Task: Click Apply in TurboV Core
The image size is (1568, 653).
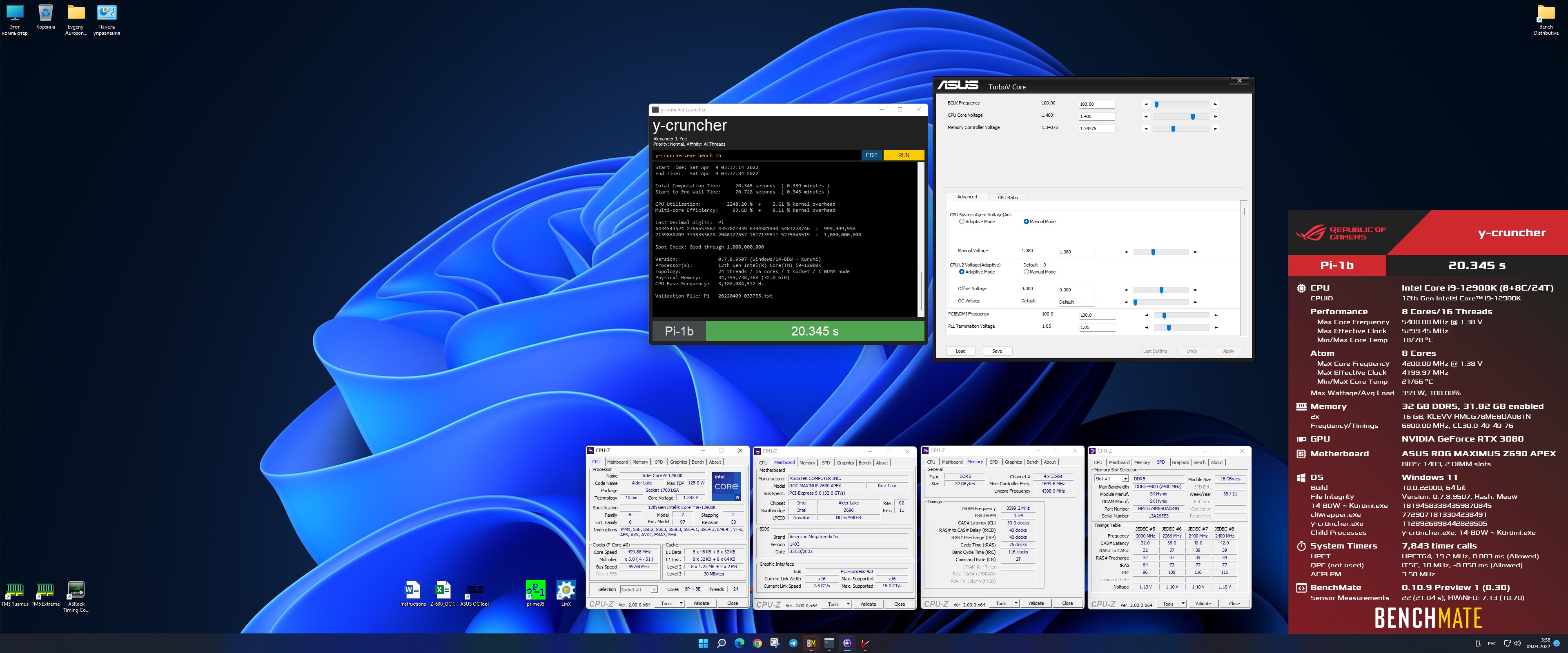Action: tap(1228, 351)
